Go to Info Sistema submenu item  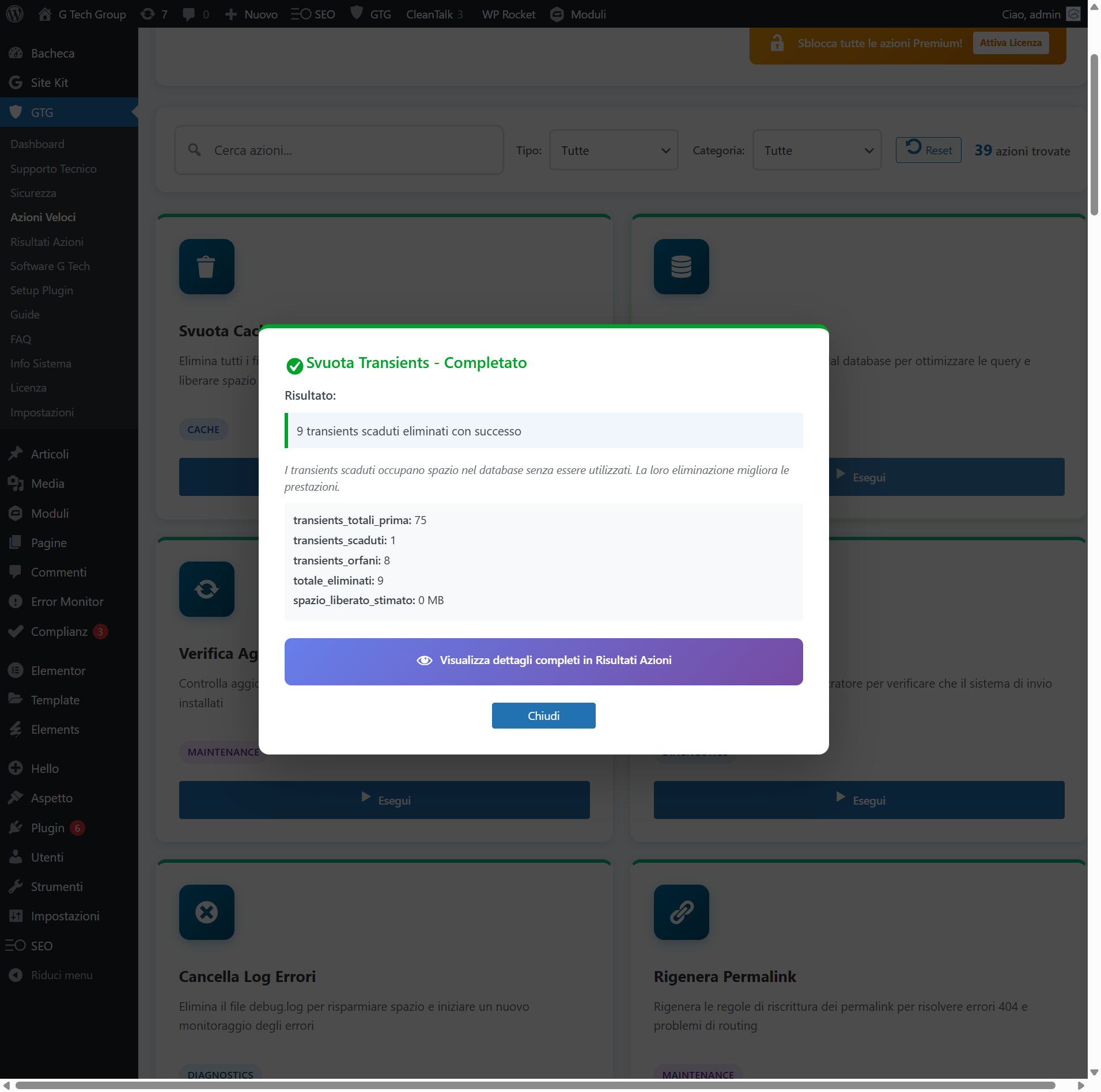pyautogui.click(x=41, y=363)
